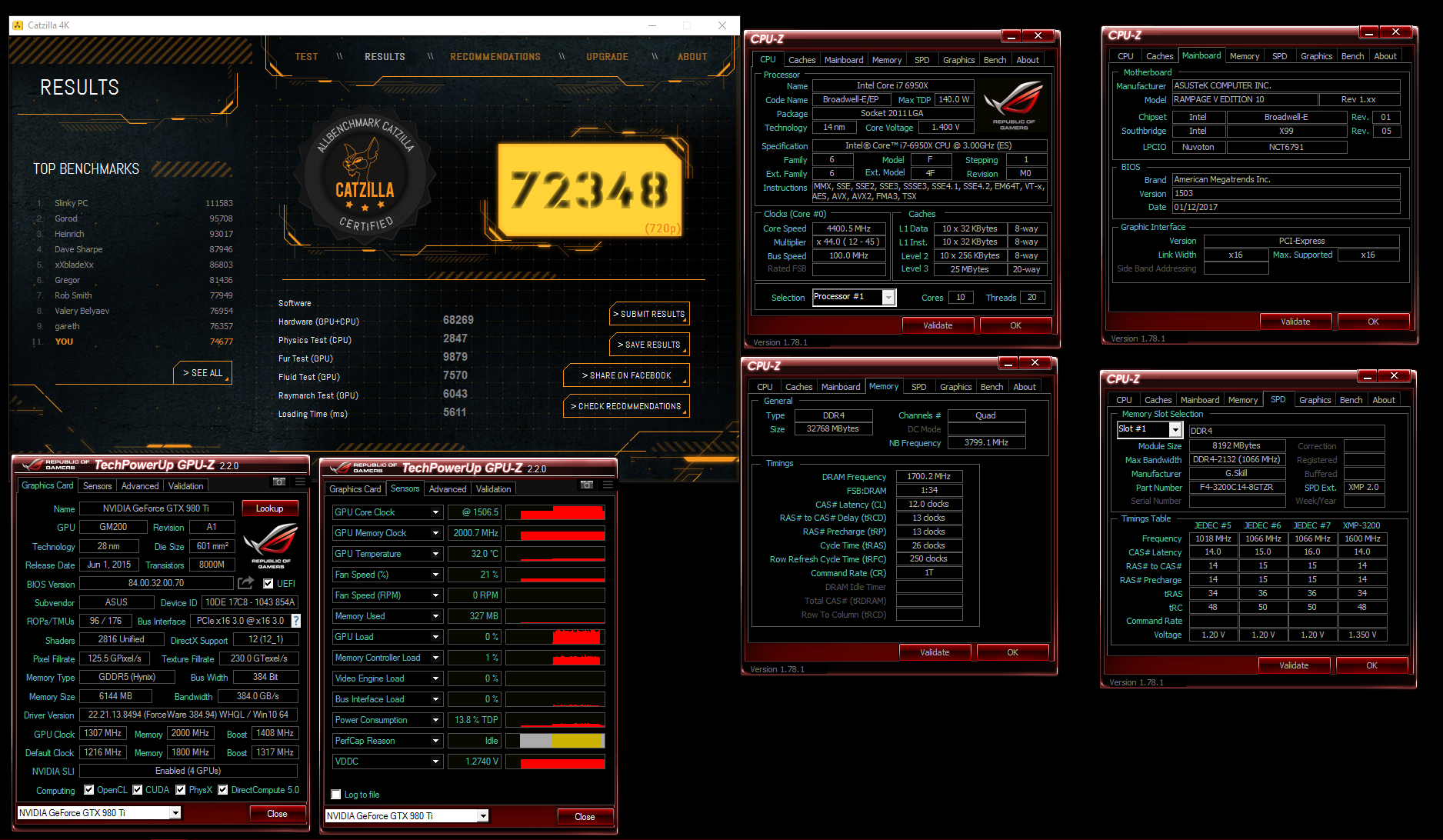
Task: Open the Processor #1 selection dropdown
Action: [888, 298]
